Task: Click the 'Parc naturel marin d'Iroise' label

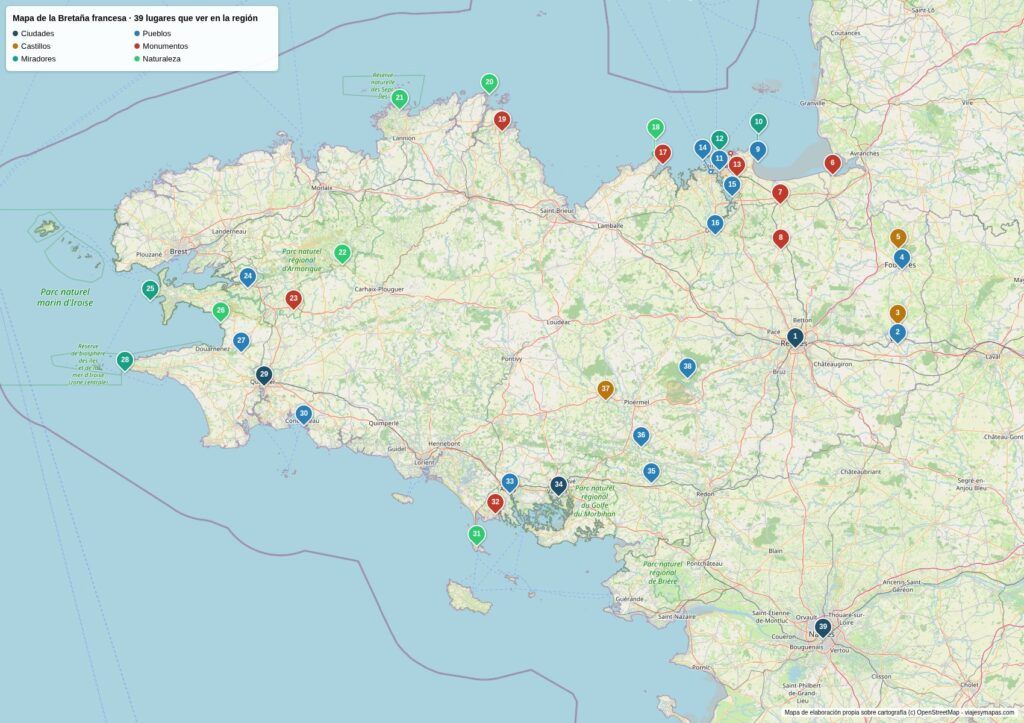Action: [x=65, y=297]
